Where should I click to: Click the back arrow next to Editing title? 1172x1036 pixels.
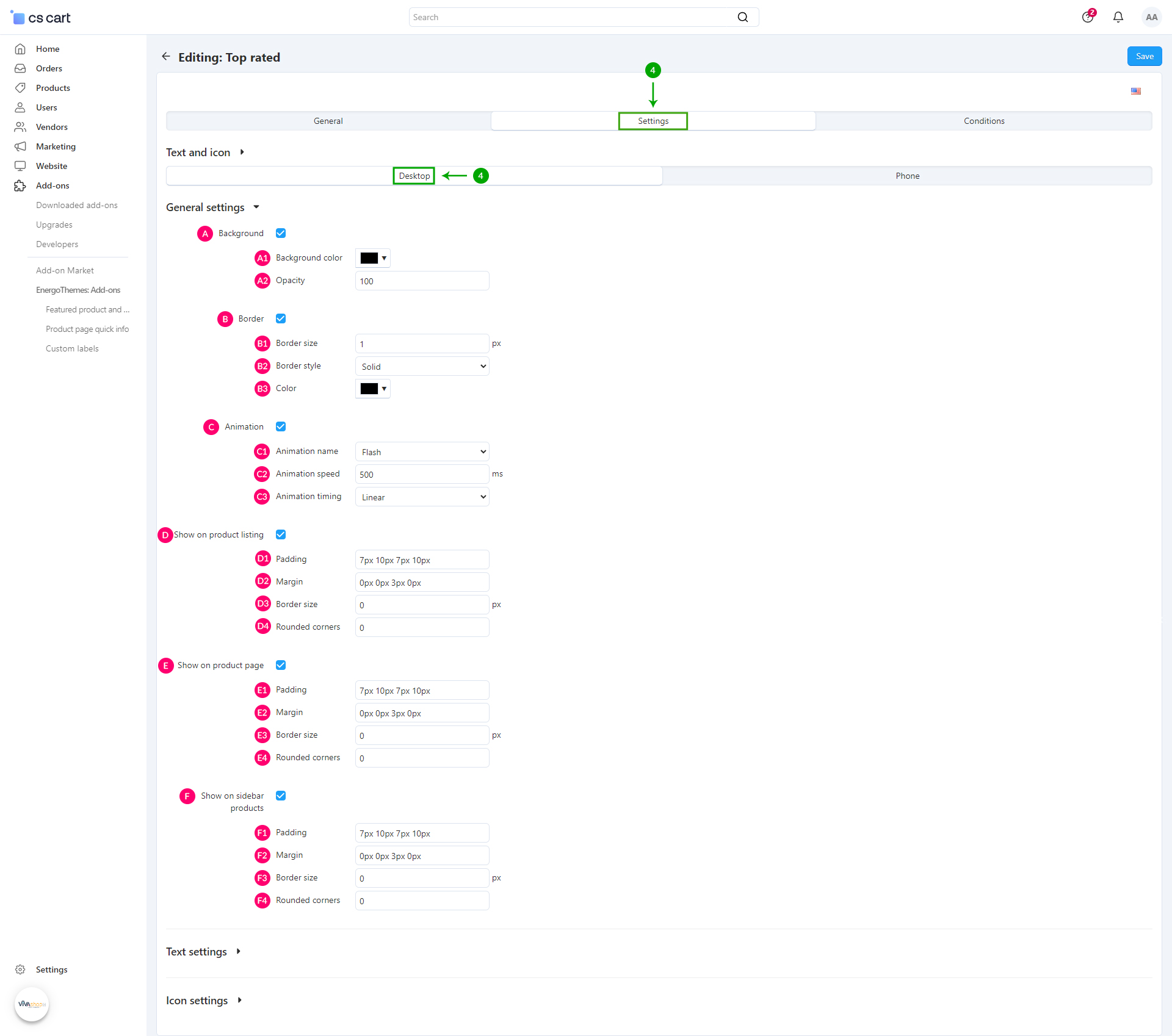tap(165, 57)
